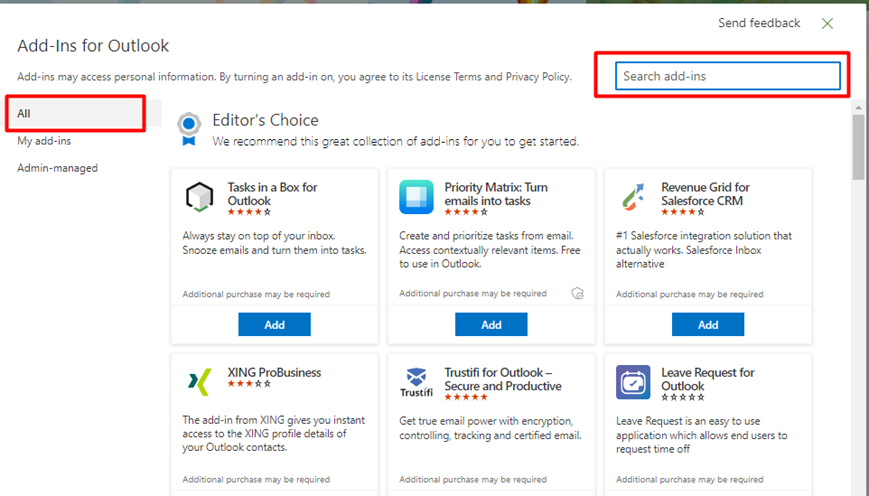Click the XING ProBusiness logo icon

coord(200,382)
